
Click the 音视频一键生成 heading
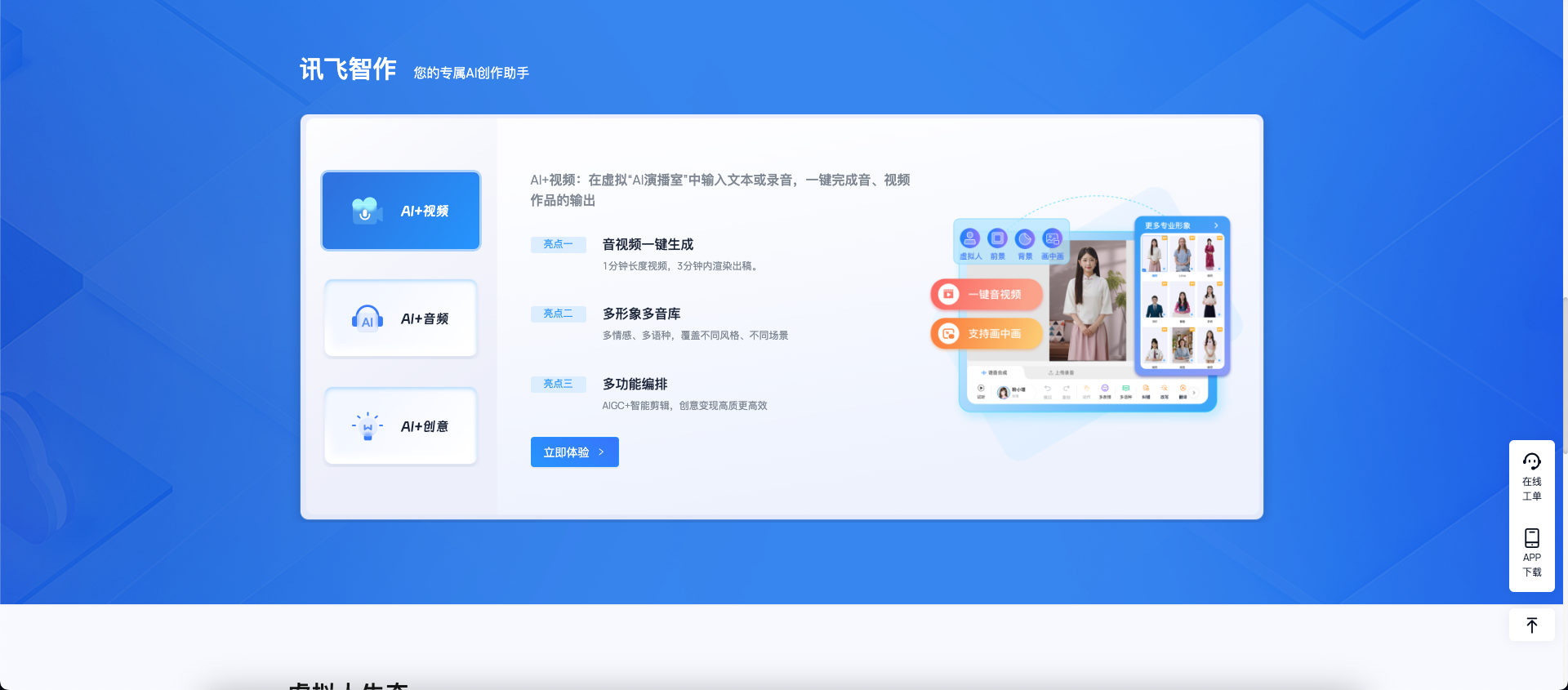(x=648, y=244)
